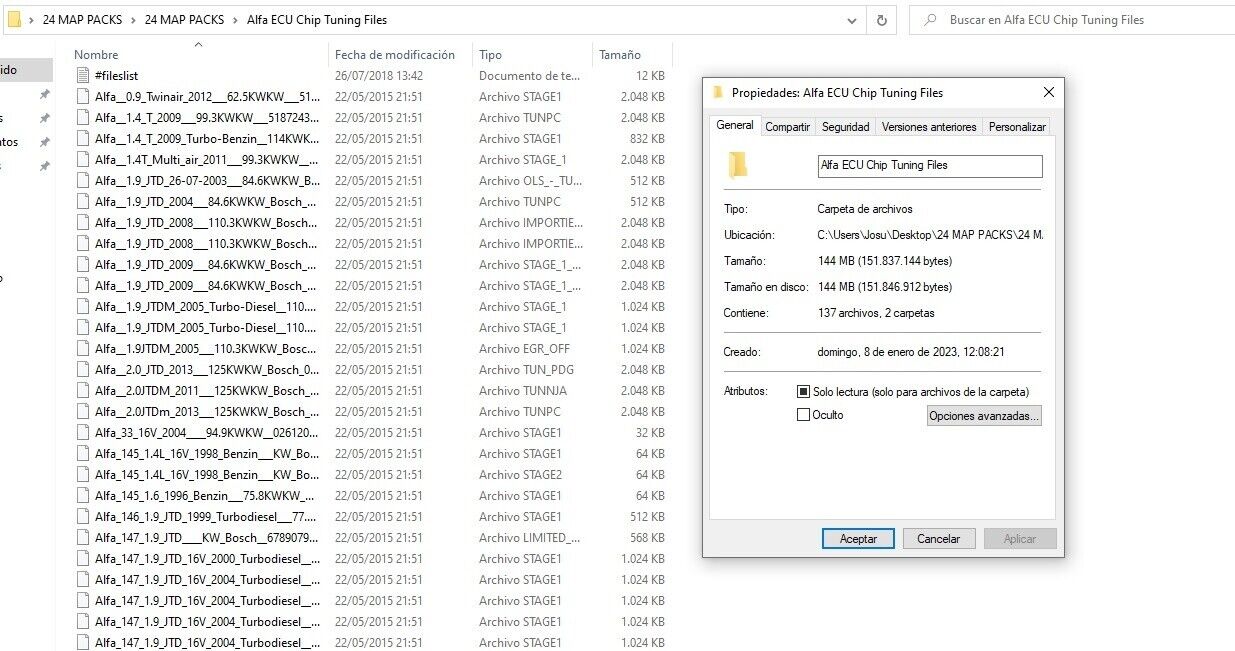This screenshot has width=1235, height=651.
Task: Select the file name Alfa__1.4_T_2009___99.3KWKW
Action: 207,118
